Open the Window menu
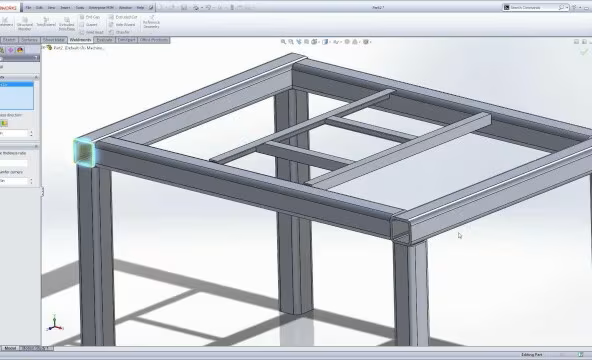The height and width of the screenshot is (360, 592). [x=125, y=8]
